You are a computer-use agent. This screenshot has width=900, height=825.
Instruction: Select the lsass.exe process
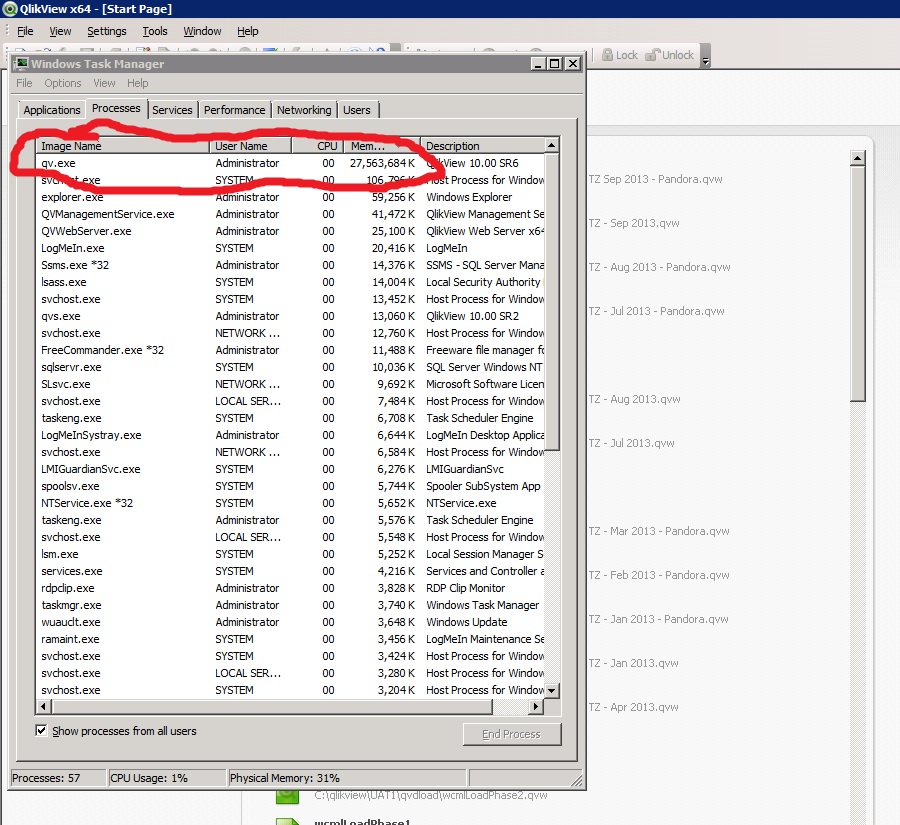point(290,282)
